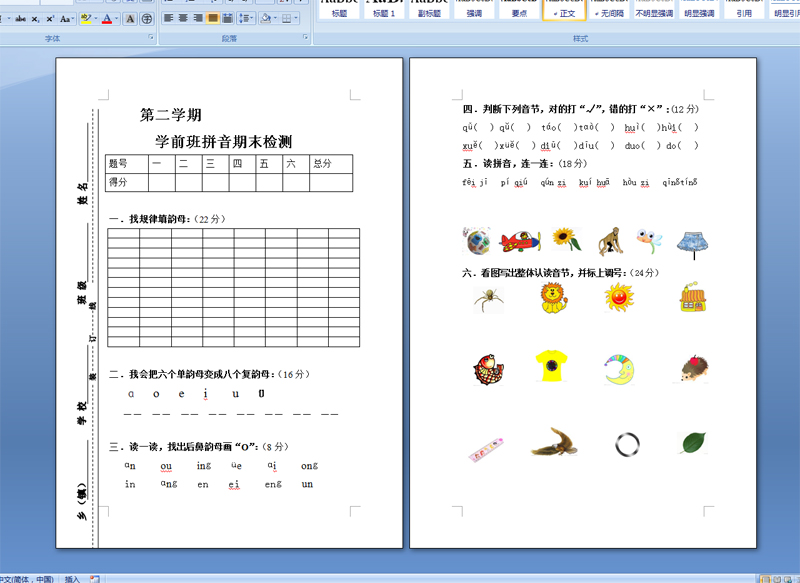Open the Change Case (Aa) menu
This screenshot has width=800, height=583.
[x=67, y=19]
